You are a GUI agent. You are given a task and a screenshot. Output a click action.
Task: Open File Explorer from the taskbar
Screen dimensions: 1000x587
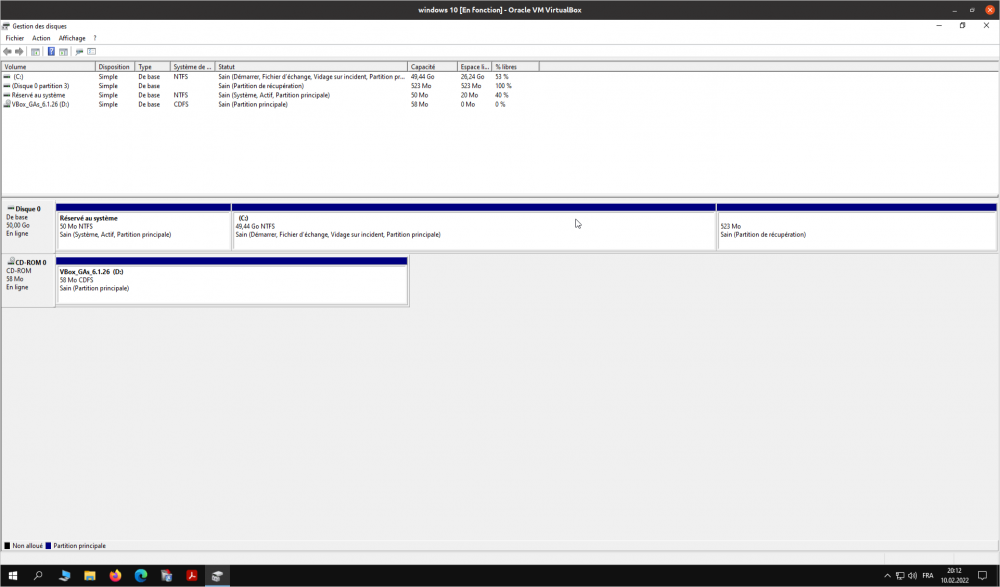[x=89, y=576]
